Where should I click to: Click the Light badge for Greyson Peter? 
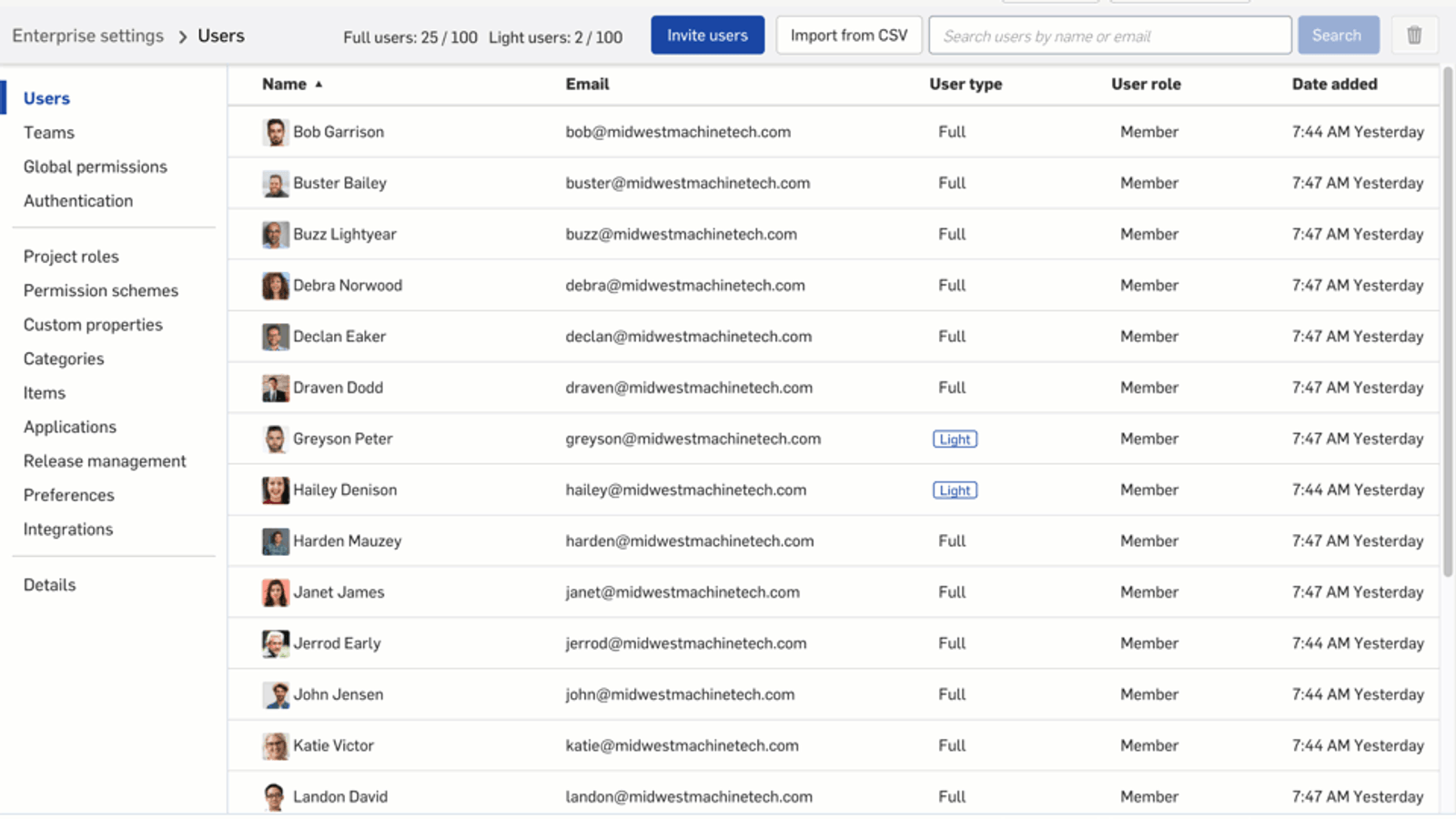955,440
